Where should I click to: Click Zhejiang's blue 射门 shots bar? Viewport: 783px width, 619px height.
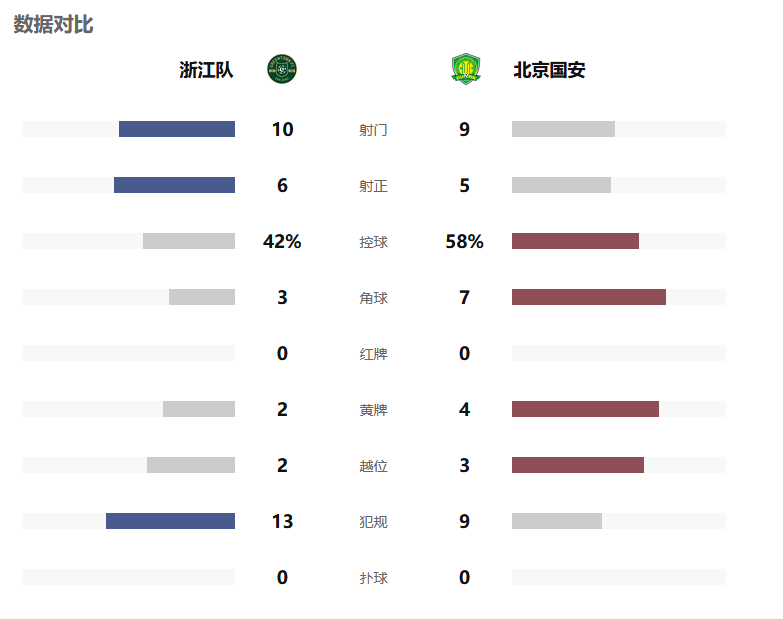pos(177,129)
